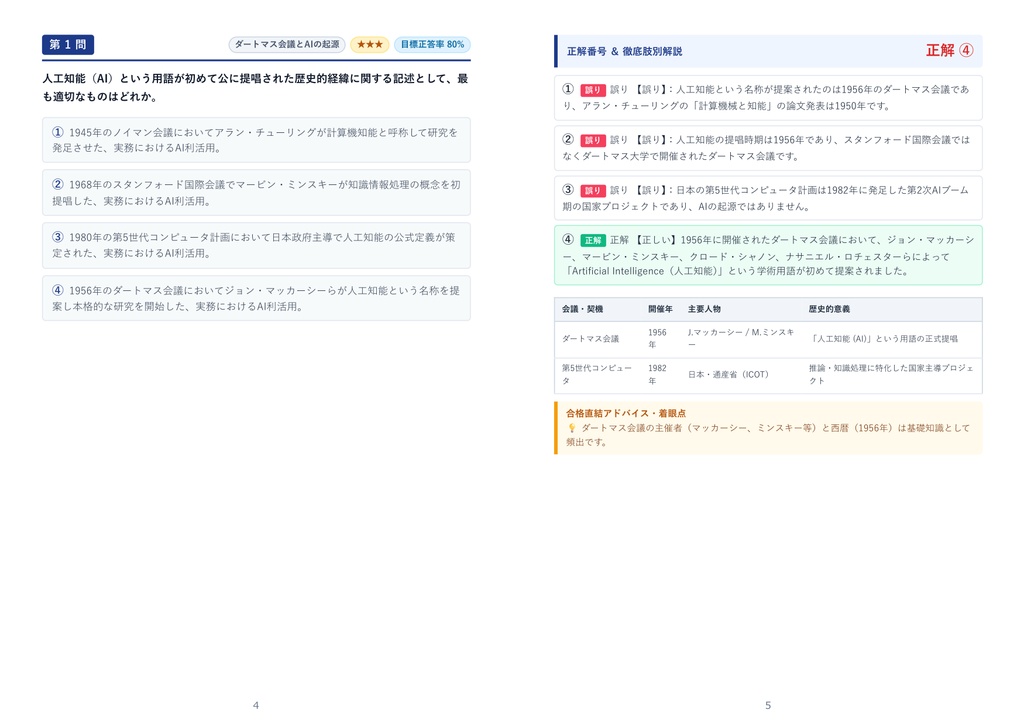Click the 1982年 table cell
The image size is (1024, 727).
[658, 374]
